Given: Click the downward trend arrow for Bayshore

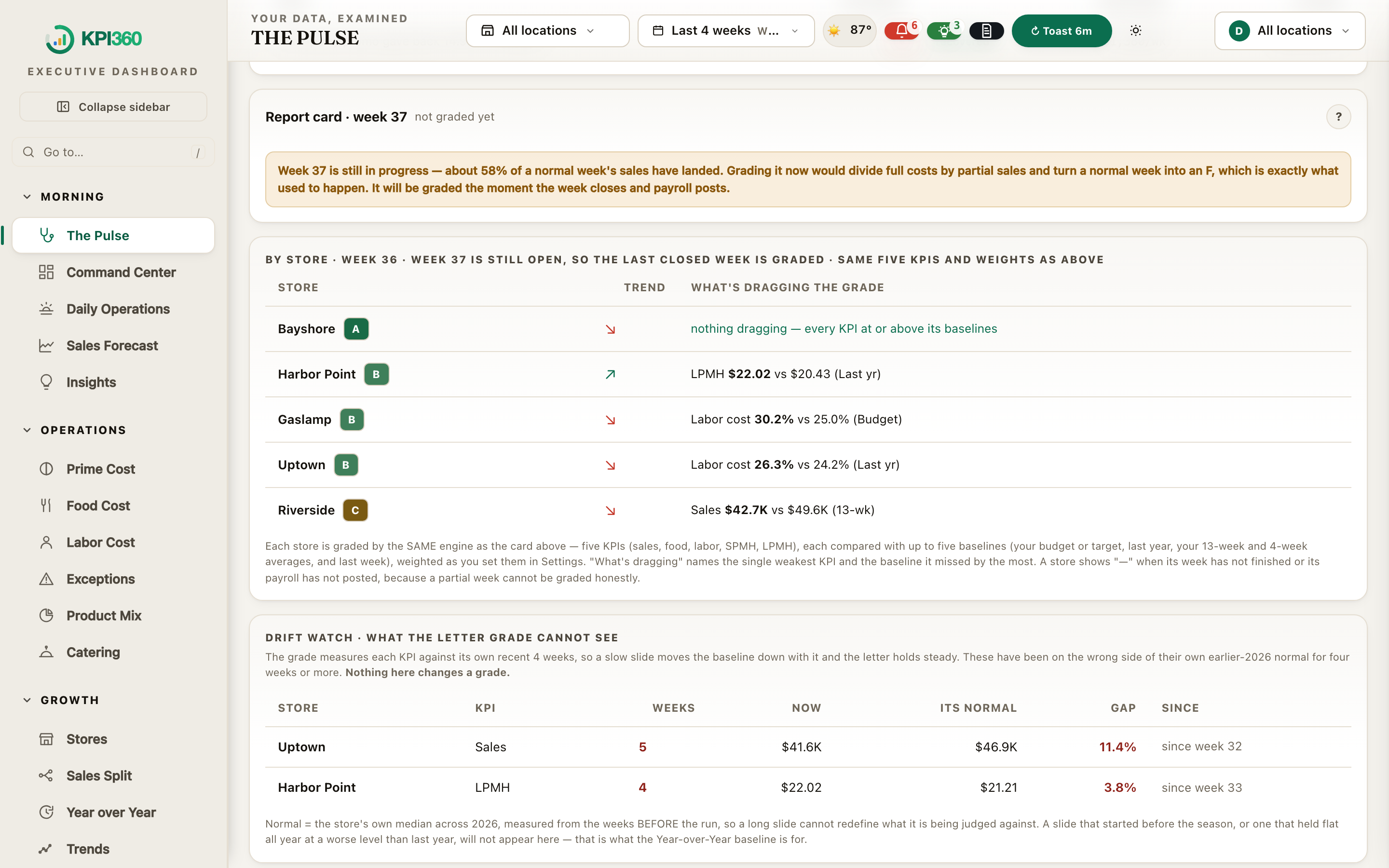Looking at the screenshot, I should (x=610, y=329).
